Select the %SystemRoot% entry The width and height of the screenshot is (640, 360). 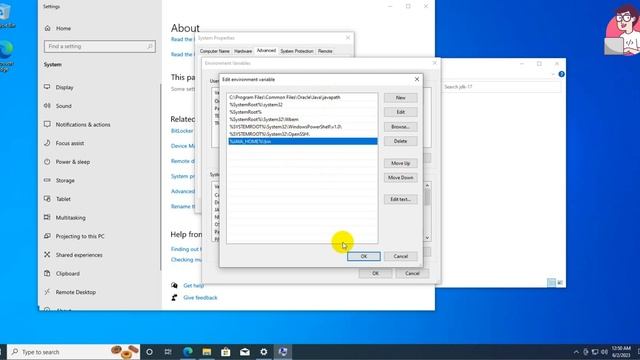pyautogui.click(x=302, y=112)
